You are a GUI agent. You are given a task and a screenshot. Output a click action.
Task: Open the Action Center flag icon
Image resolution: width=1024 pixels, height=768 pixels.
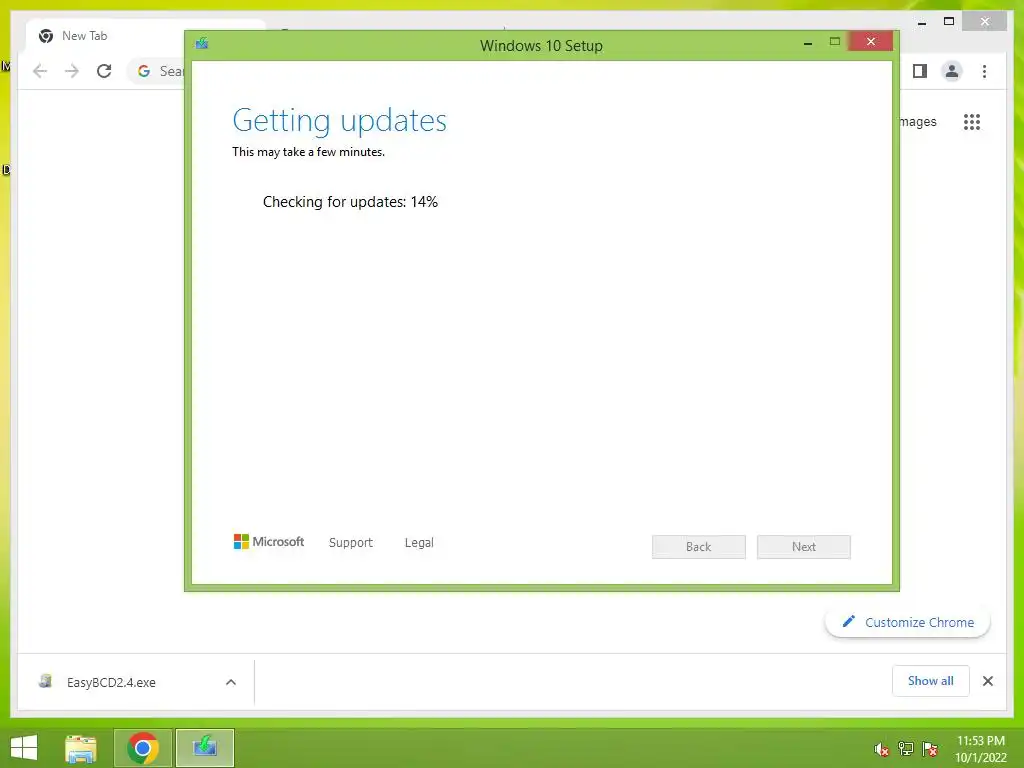[930, 748]
